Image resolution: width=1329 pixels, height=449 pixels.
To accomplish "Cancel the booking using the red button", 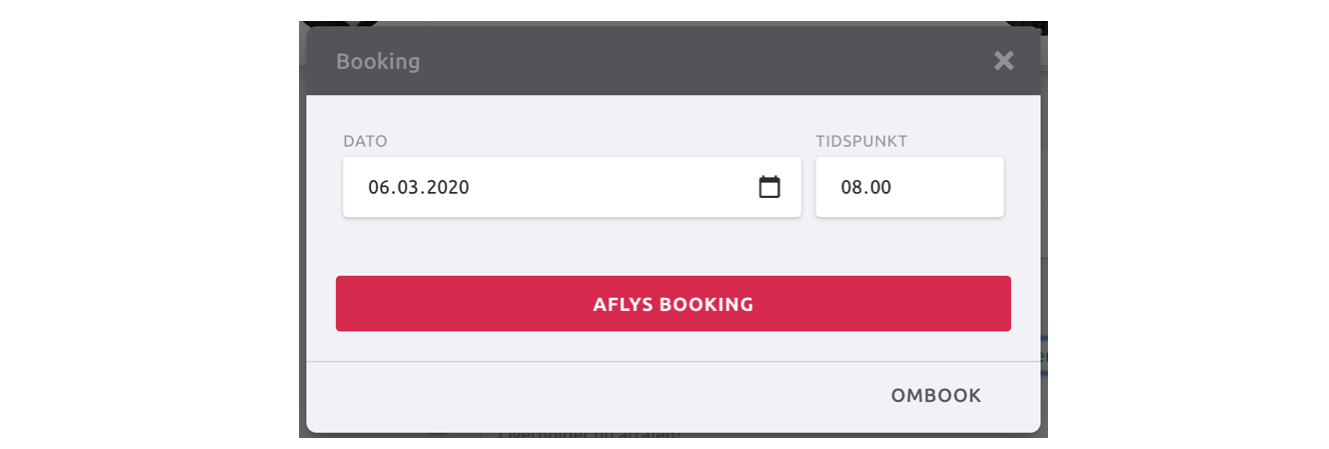I will point(673,304).
